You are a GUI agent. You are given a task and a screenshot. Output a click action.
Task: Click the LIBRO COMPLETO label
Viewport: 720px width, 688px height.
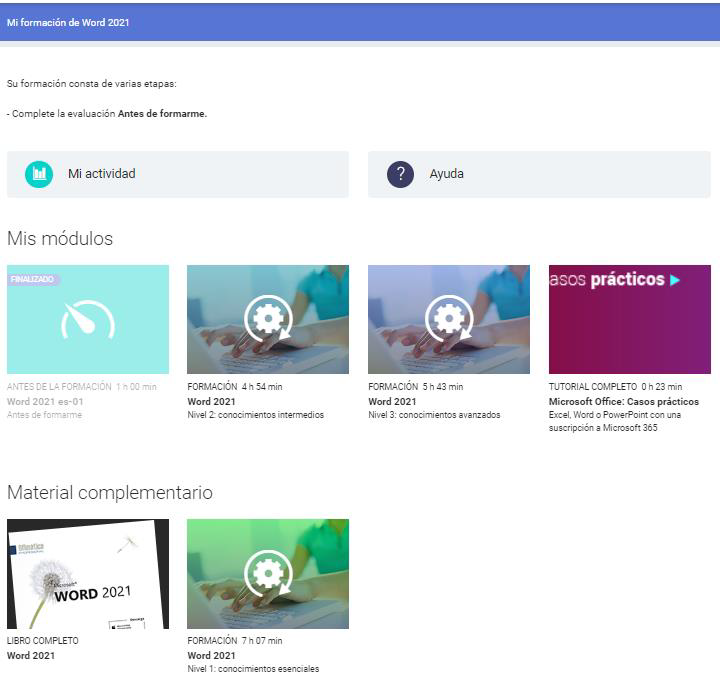[43, 640]
